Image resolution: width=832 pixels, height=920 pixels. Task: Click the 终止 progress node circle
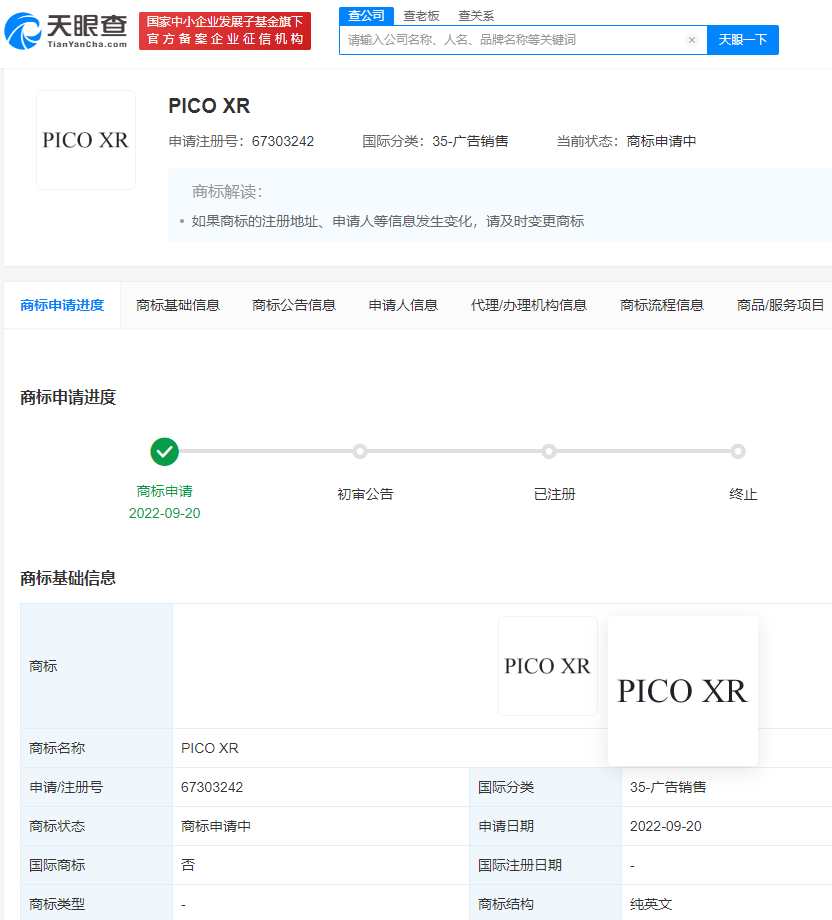coord(739,451)
